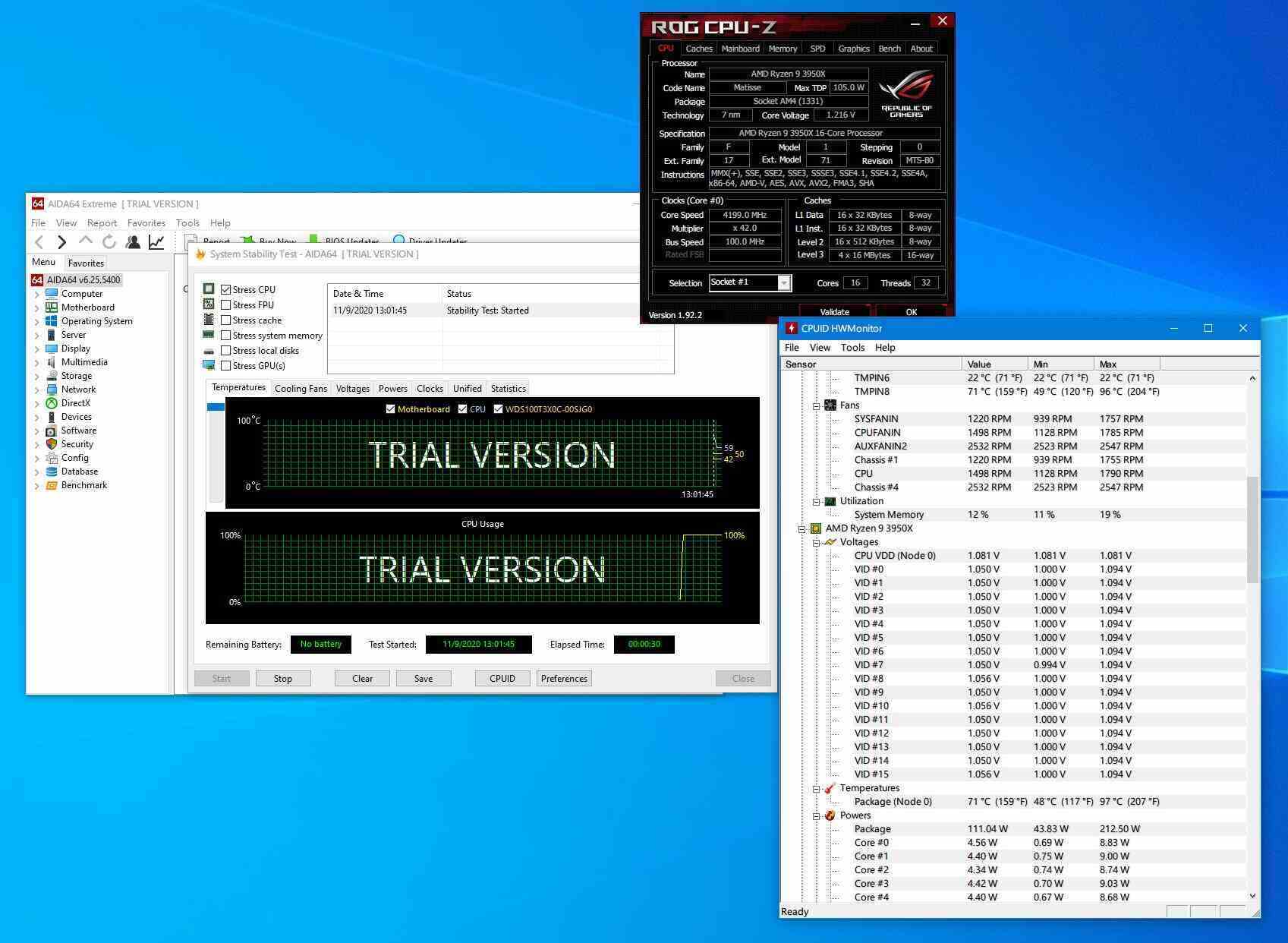
Task: Click AIDA64 up-level arrow icon
Action: tap(86, 241)
